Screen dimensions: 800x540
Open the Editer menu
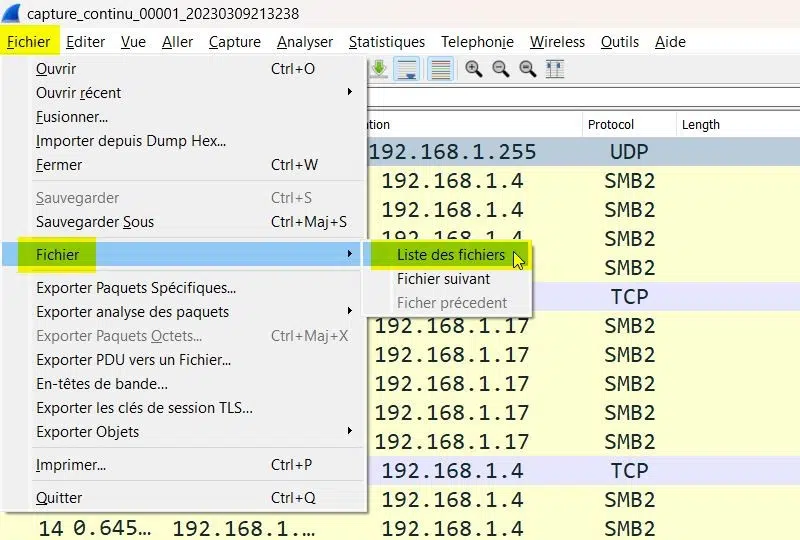[x=85, y=42]
